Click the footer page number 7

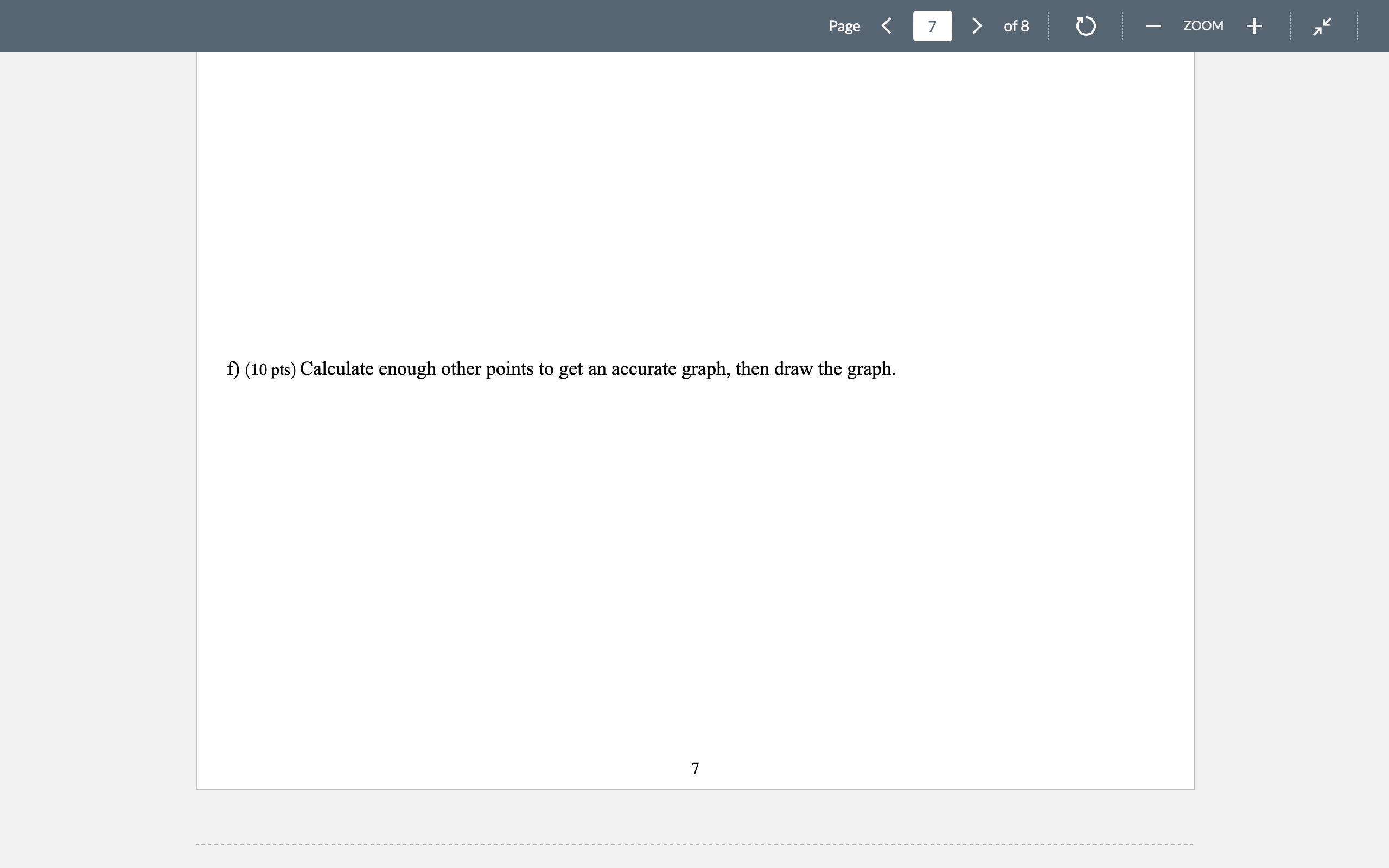pos(695,768)
